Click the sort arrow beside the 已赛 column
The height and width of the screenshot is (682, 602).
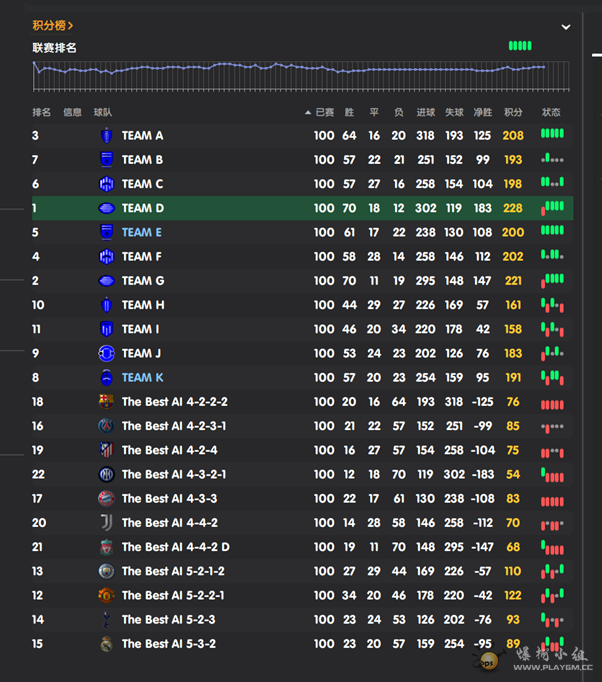tap(308, 113)
